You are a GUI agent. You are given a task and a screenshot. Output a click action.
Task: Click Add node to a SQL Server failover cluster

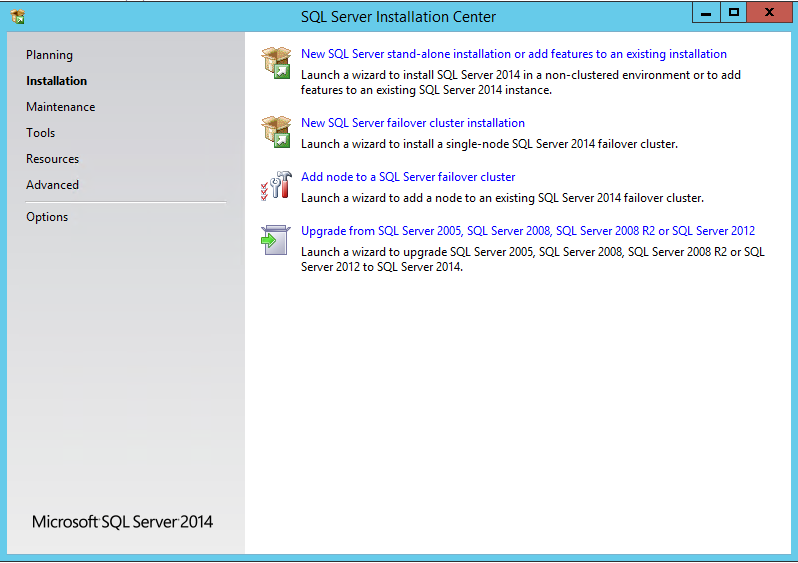pos(408,177)
